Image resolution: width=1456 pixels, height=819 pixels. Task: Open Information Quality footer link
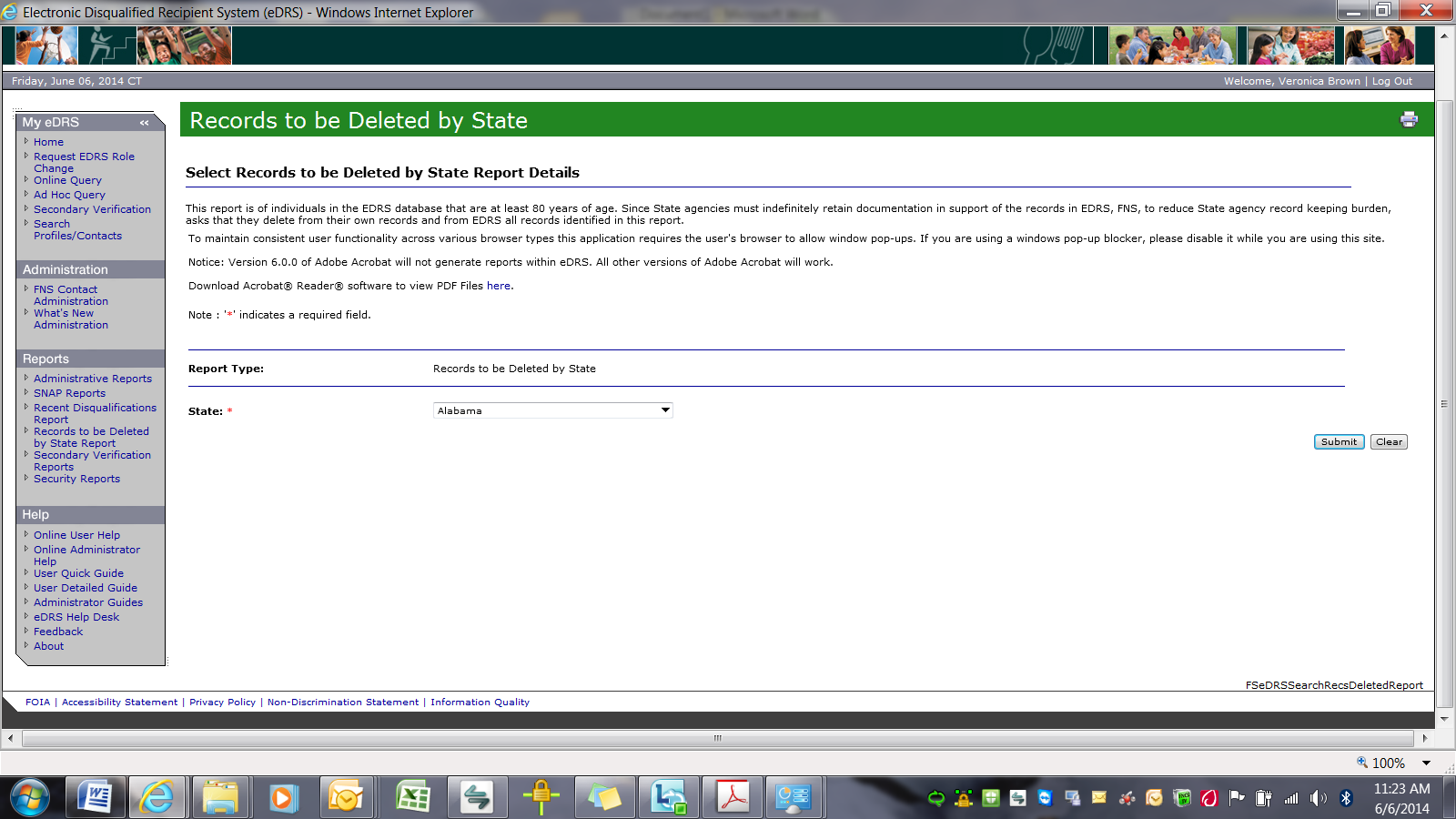click(480, 703)
